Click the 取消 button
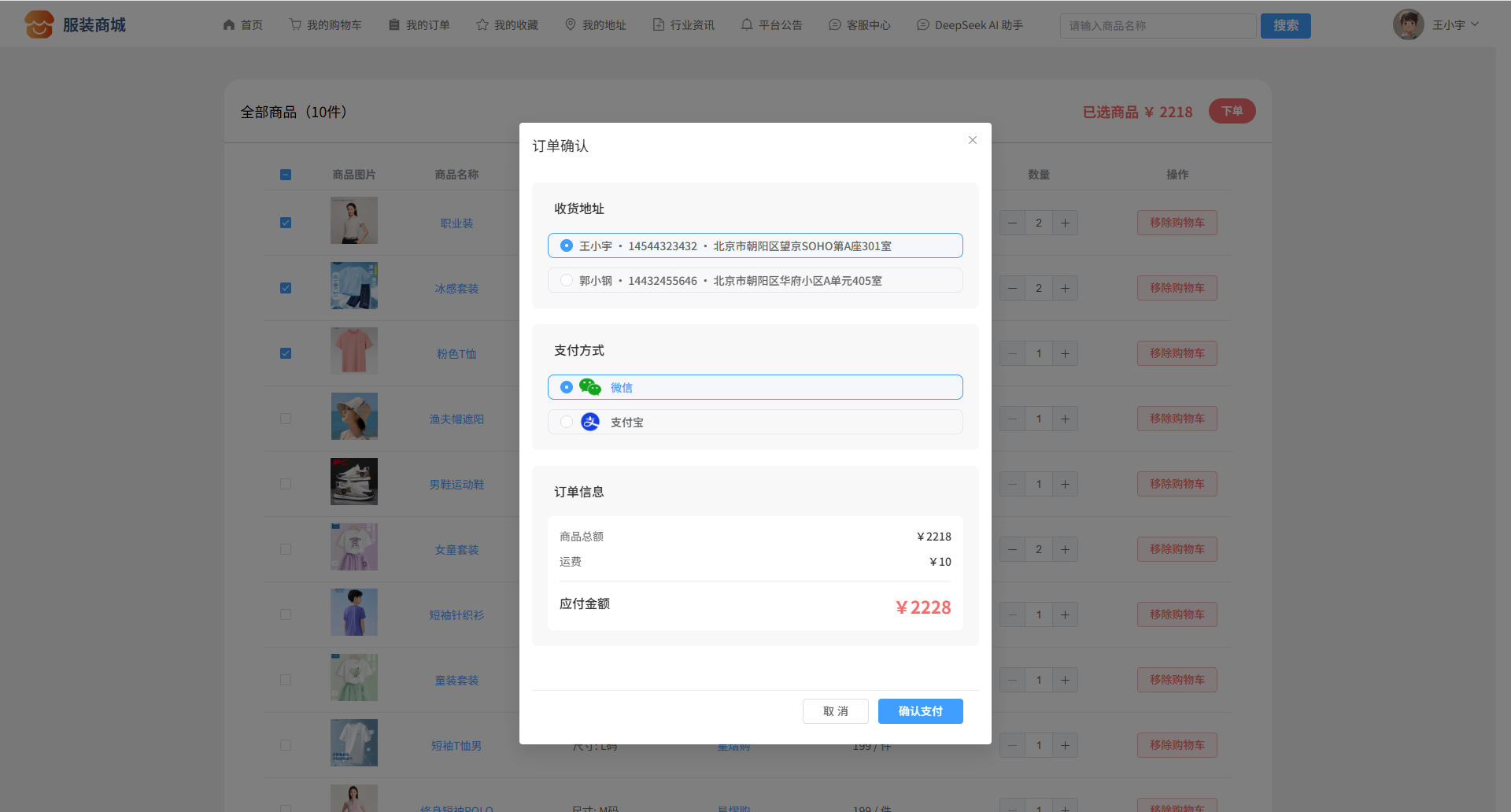1511x812 pixels. (835, 711)
